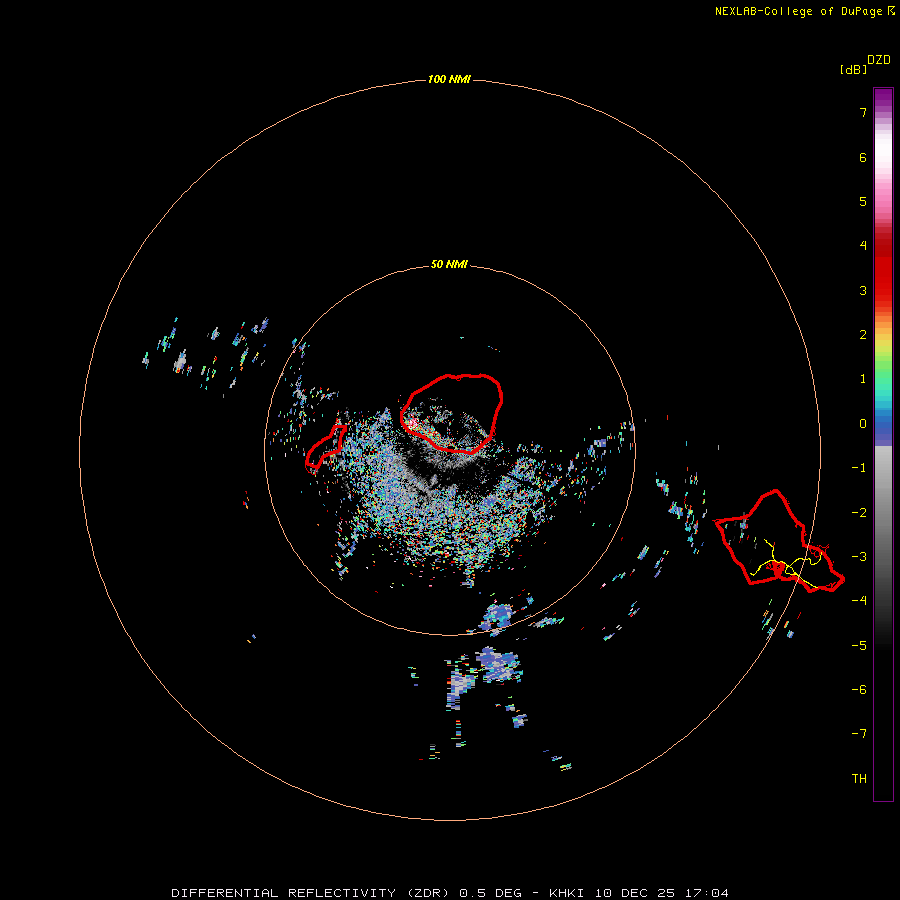Image resolution: width=900 pixels, height=900 pixels.
Task: Click the 0 value on color scale
Action: (x=863, y=424)
